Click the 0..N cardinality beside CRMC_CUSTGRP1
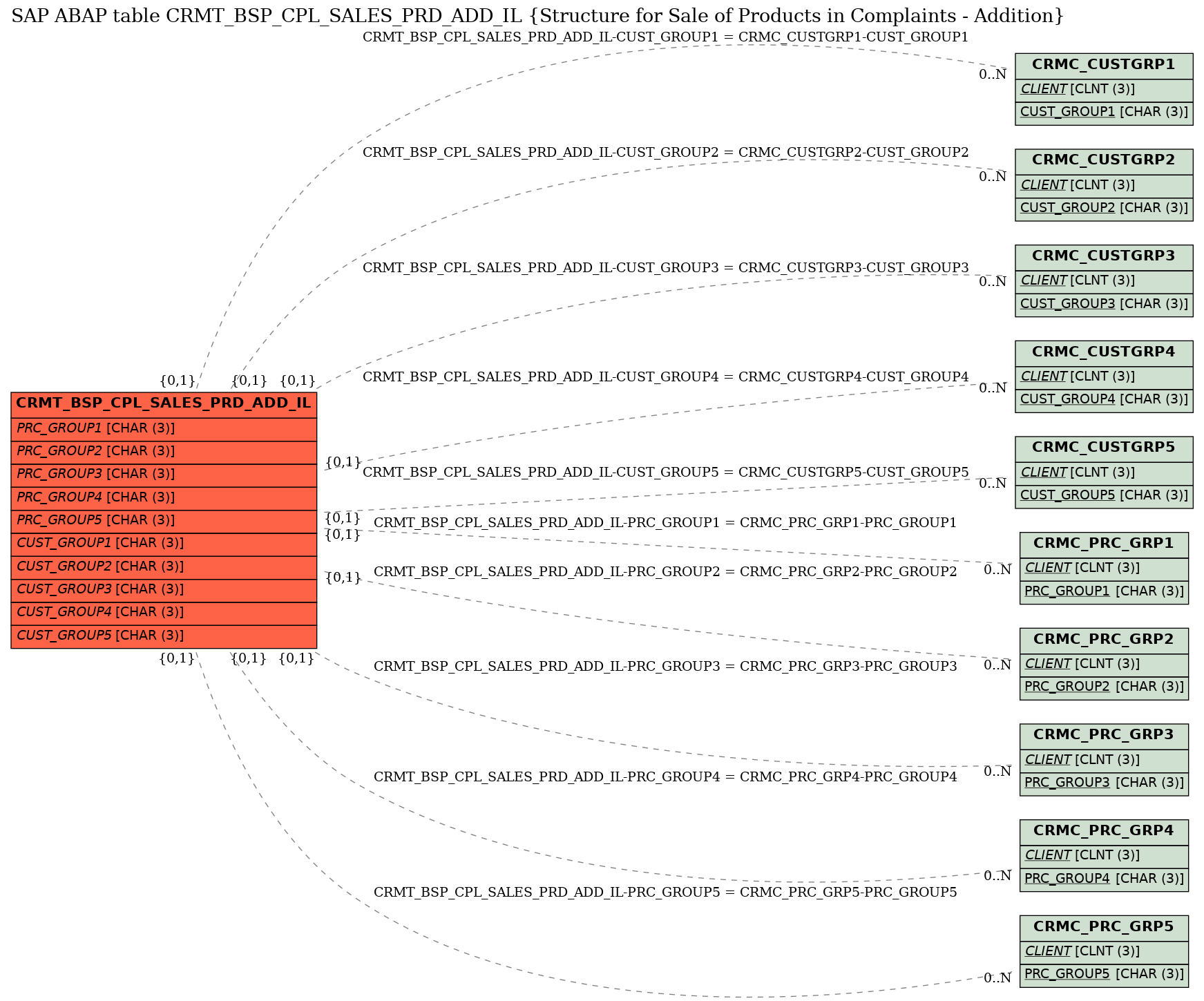Viewport: 1204px width, 1001px height. [x=993, y=75]
